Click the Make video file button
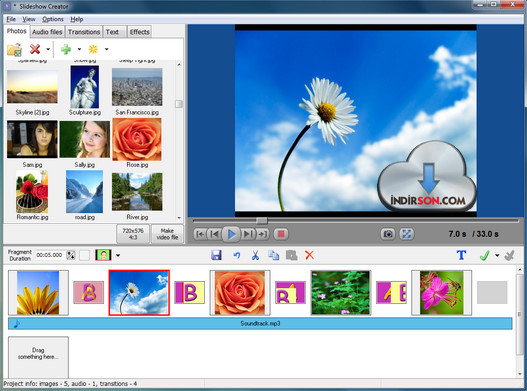Image resolution: width=527 pixels, height=391 pixels. [x=167, y=234]
